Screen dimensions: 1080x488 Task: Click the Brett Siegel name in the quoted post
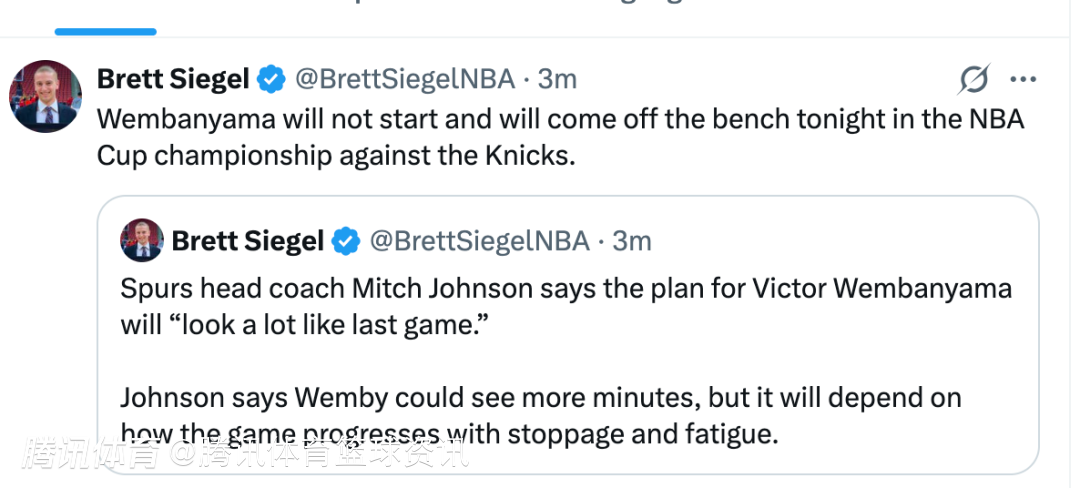[x=247, y=241]
